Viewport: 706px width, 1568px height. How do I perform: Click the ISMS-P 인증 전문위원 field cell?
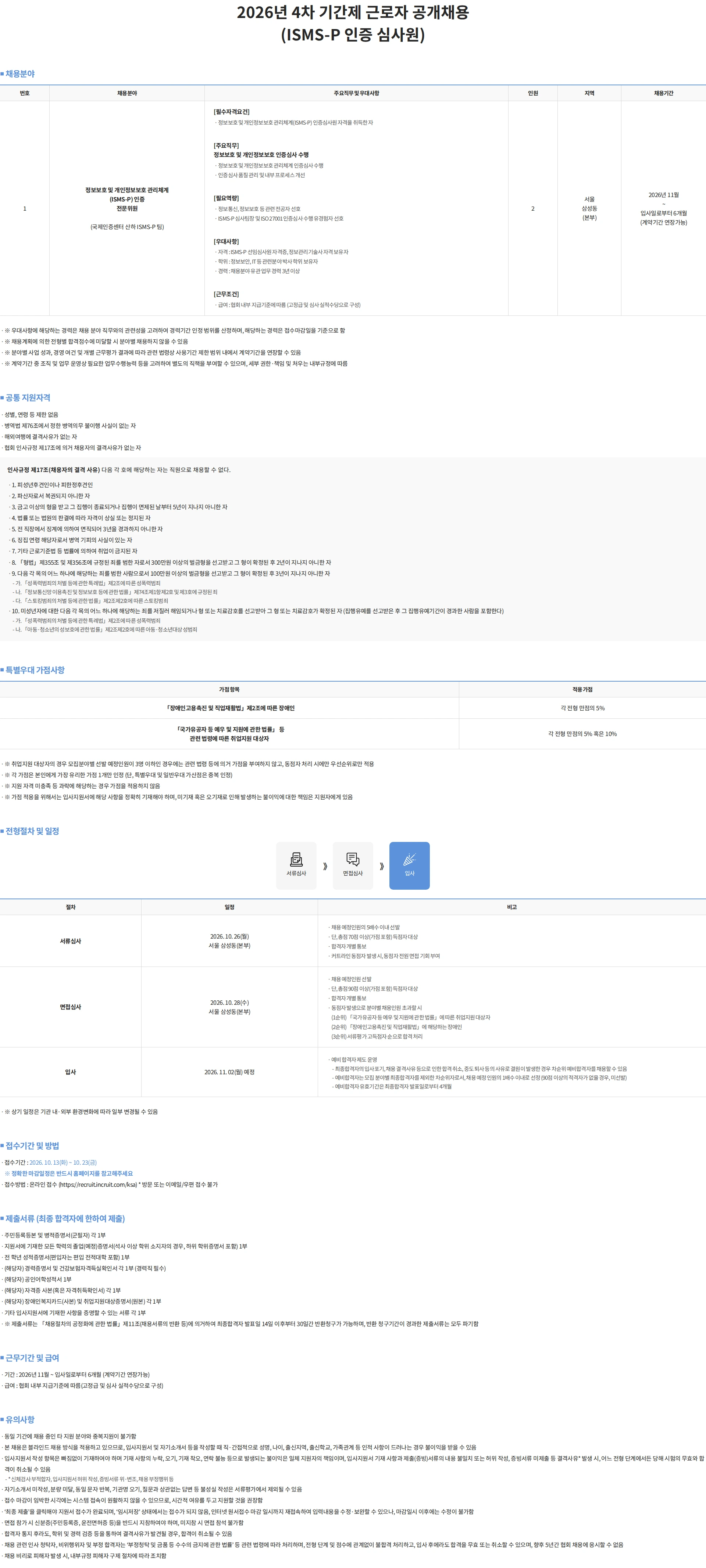pyautogui.click(x=126, y=208)
